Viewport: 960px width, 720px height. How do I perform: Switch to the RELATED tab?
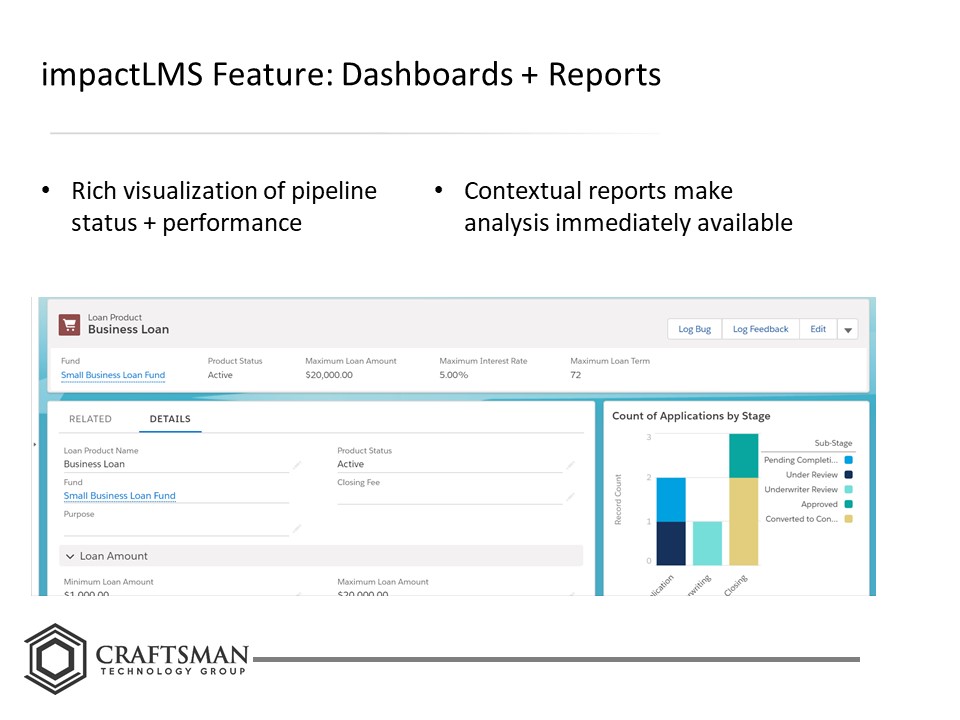click(x=90, y=419)
